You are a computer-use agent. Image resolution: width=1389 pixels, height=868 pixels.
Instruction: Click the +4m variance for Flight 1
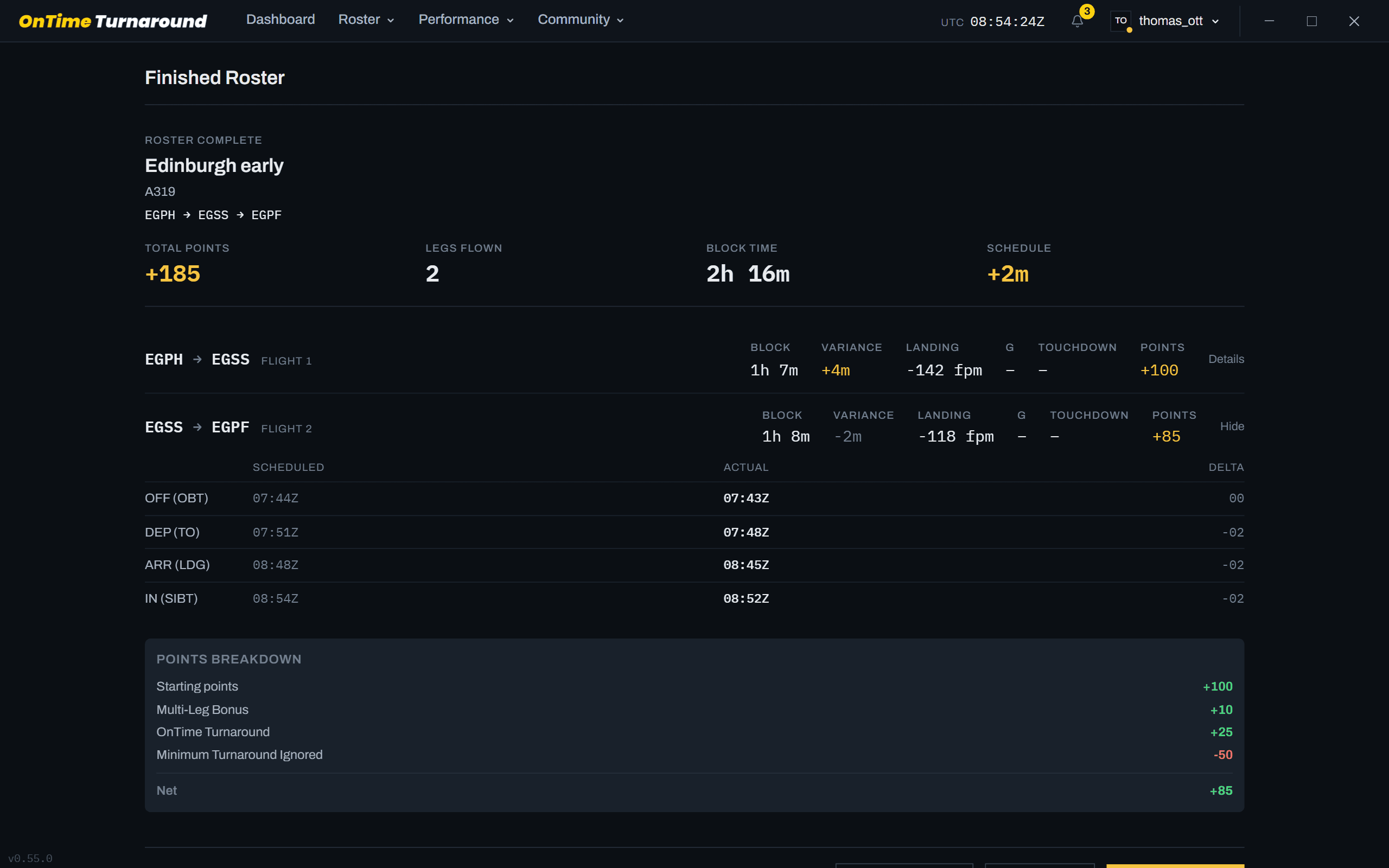(835, 371)
